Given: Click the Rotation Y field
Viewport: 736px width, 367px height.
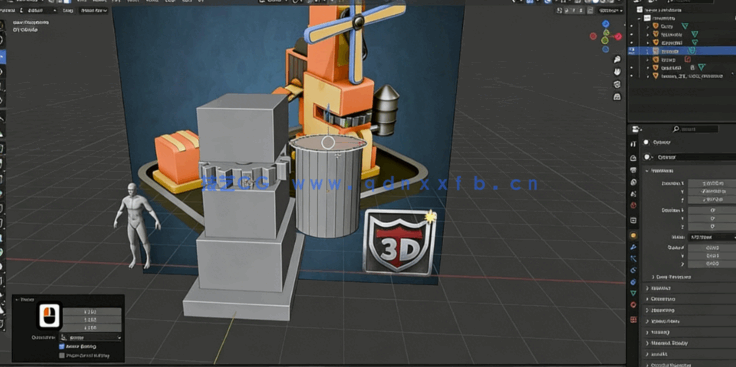Looking at the screenshot, I should tap(712, 219).
